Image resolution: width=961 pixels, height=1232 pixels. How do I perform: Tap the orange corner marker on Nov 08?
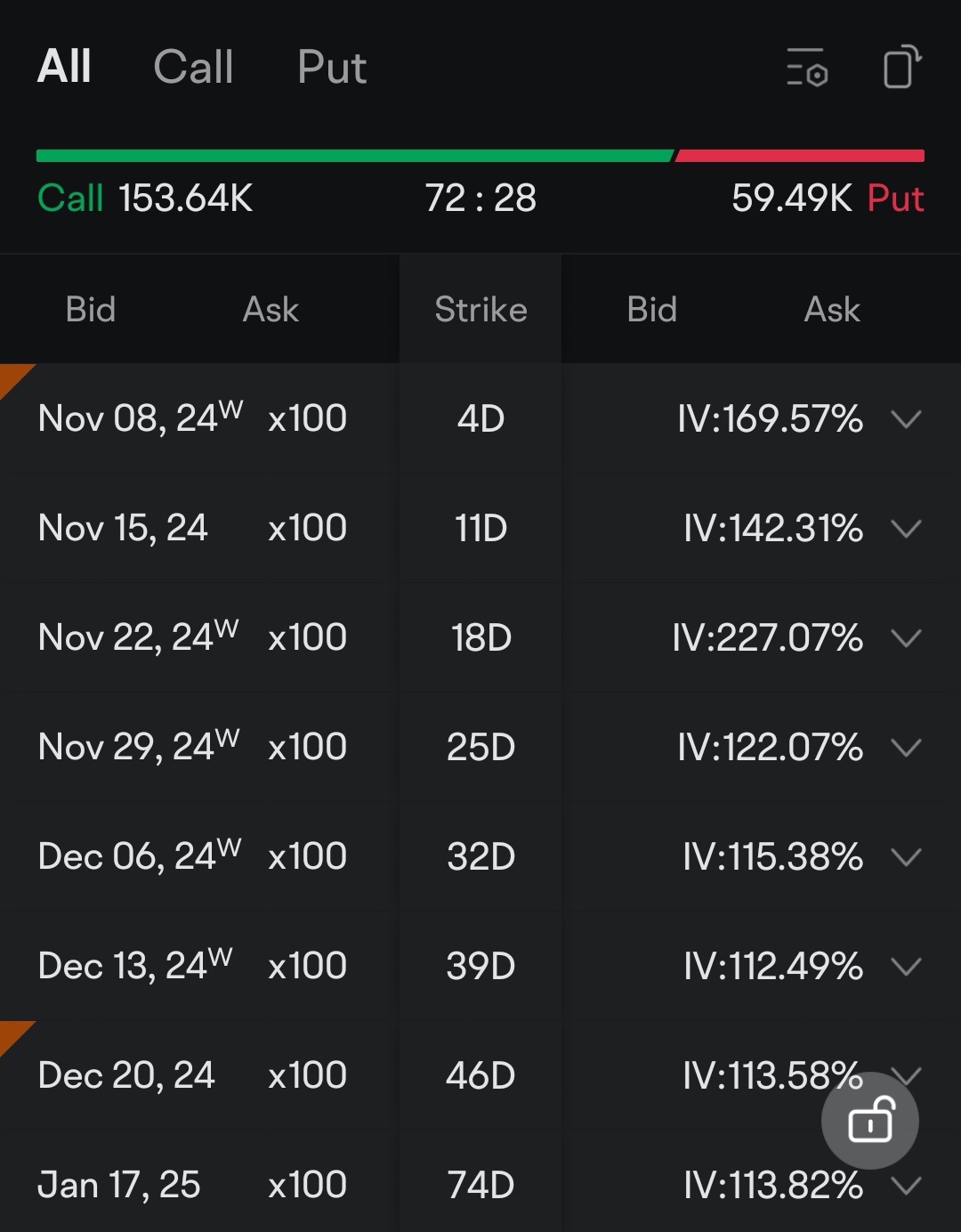[x=14, y=378]
